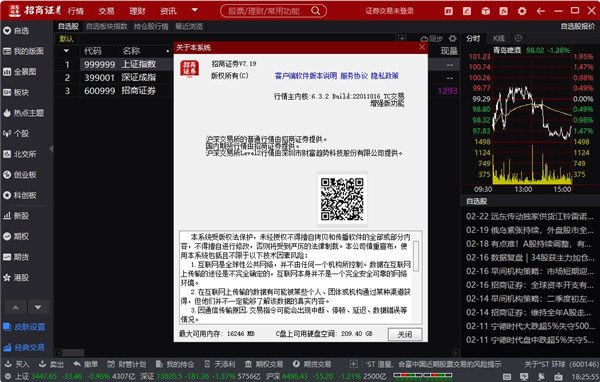Expand the top menu dropdown arrow after 资讯
The image size is (600, 382).
[194, 10]
